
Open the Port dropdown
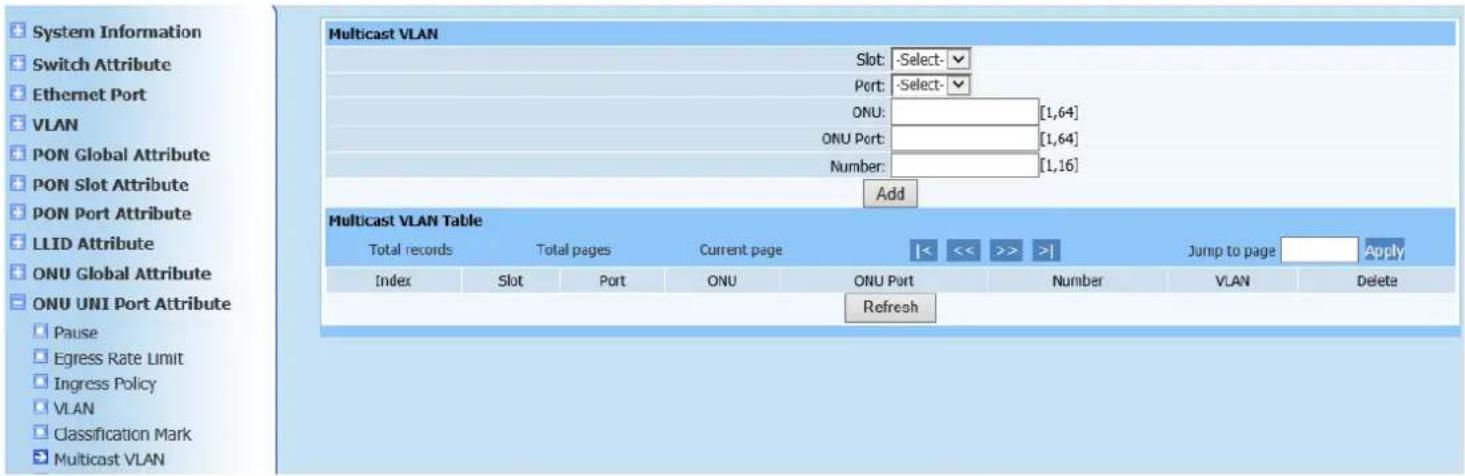pyautogui.click(x=930, y=85)
